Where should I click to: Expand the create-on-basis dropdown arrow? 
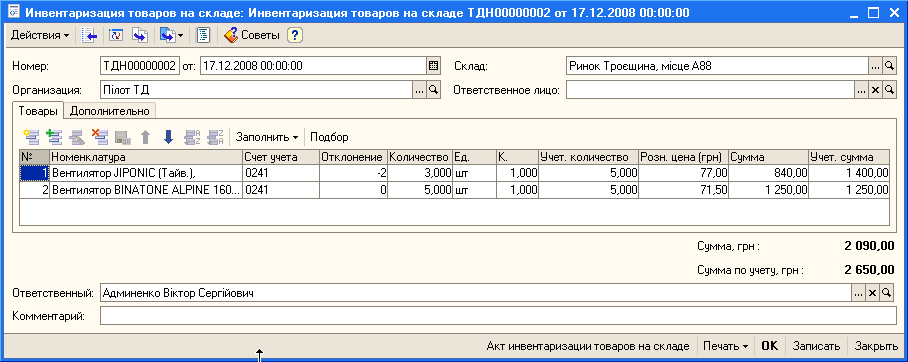click(x=180, y=36)
